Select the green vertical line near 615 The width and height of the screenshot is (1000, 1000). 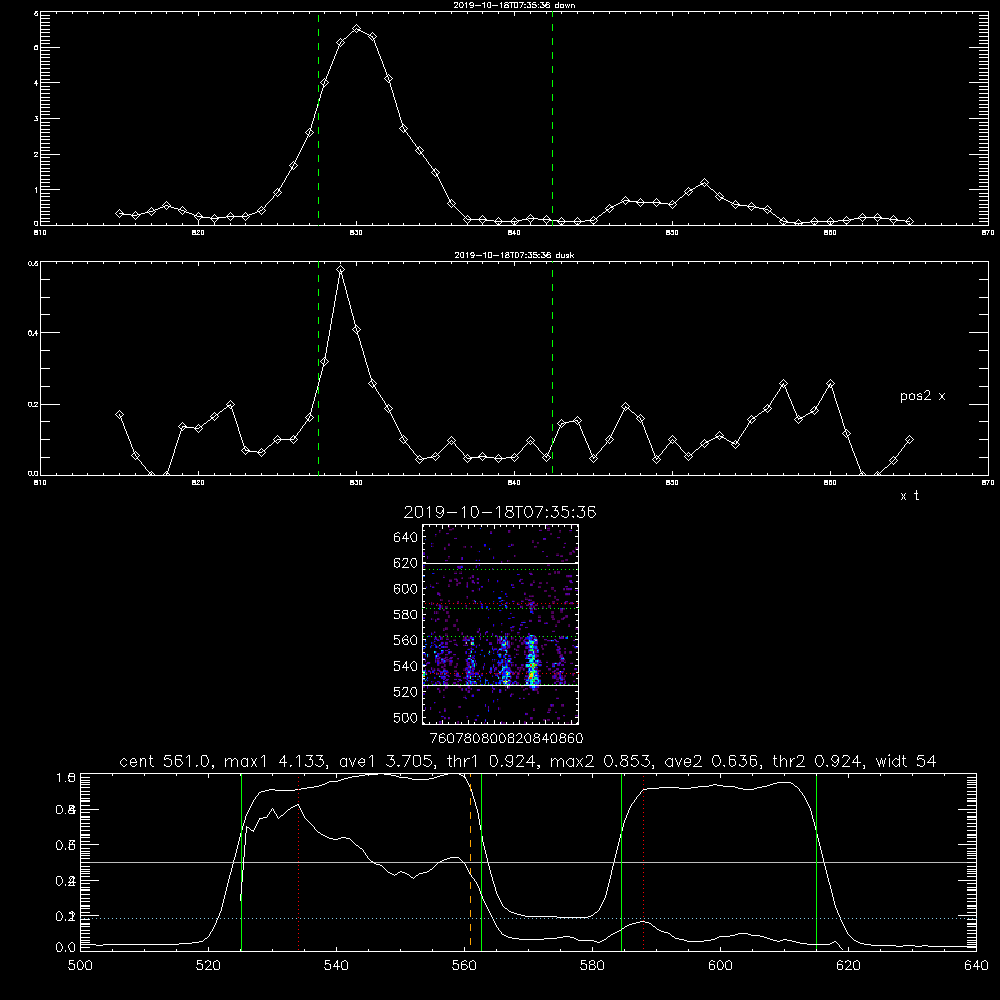tap(816, 861)
